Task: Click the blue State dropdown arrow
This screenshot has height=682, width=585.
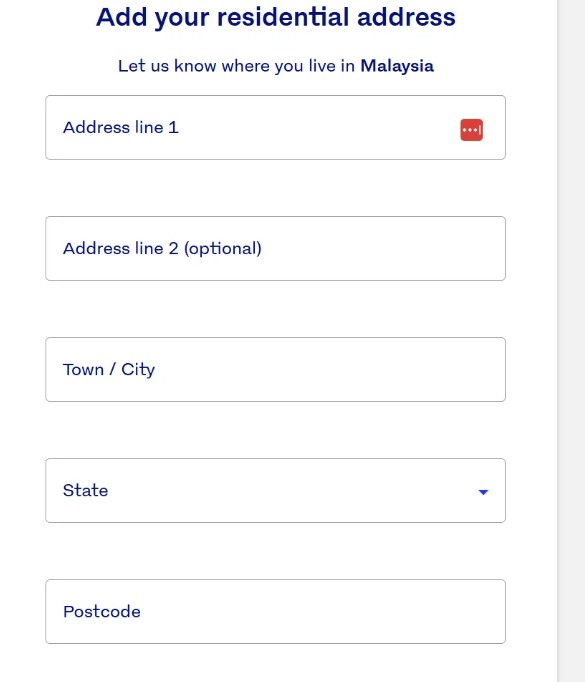Action: coord(483,492)
